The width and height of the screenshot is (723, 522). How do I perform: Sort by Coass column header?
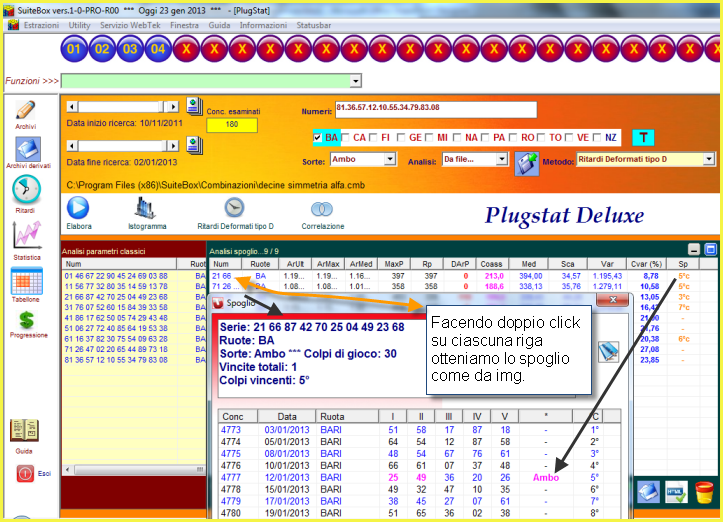[x=491, y=264]
